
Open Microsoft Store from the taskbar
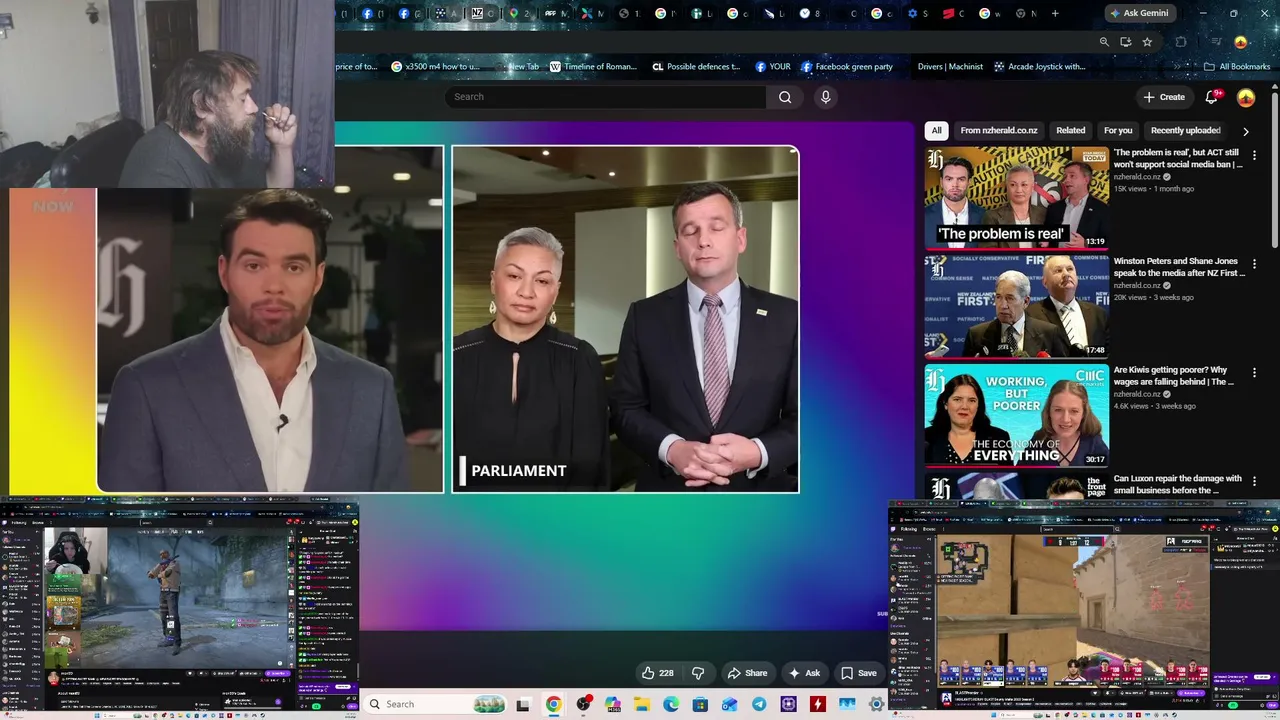[700, 704]
